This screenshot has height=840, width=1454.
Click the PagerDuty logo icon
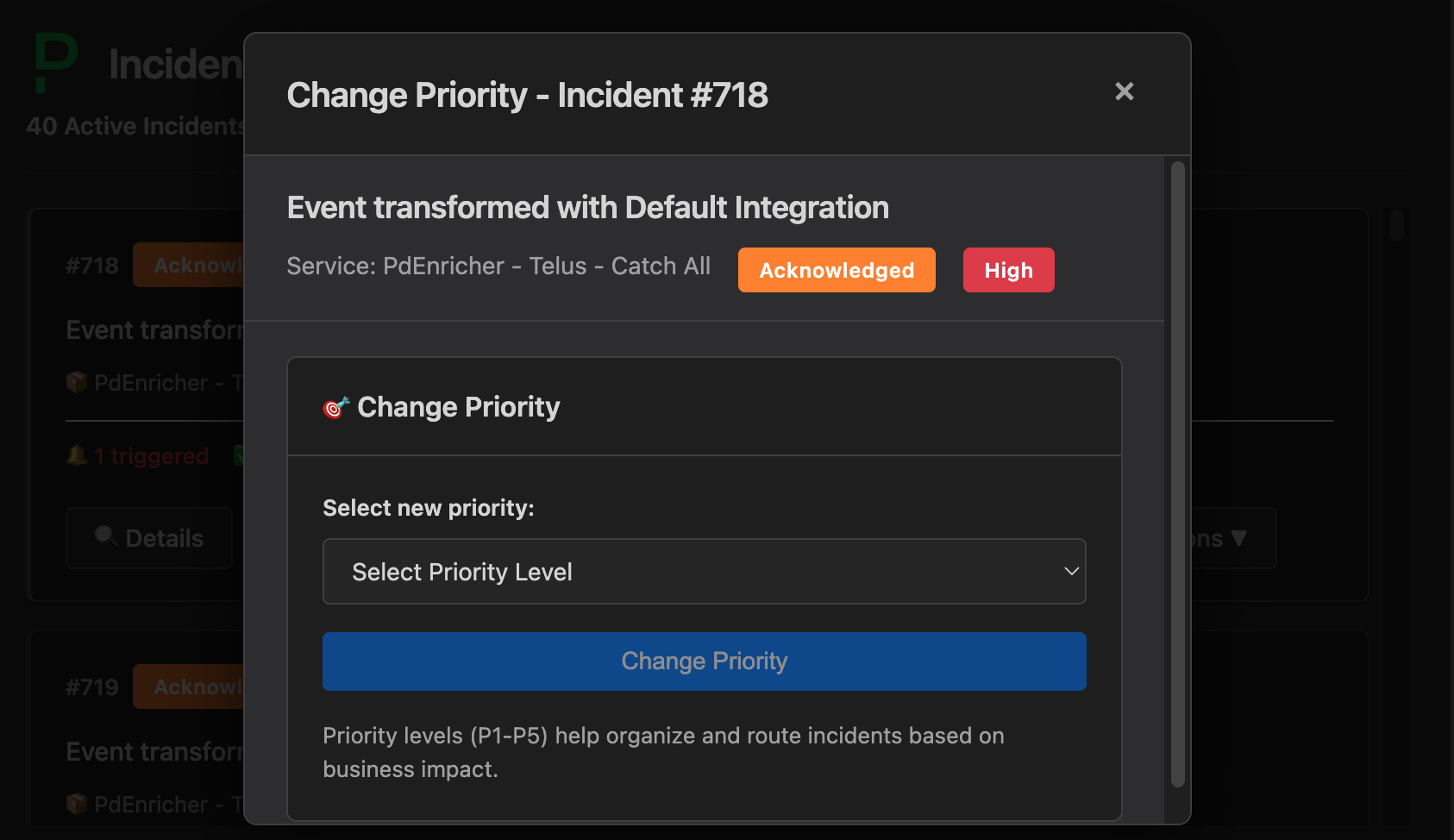pos(54,61)
